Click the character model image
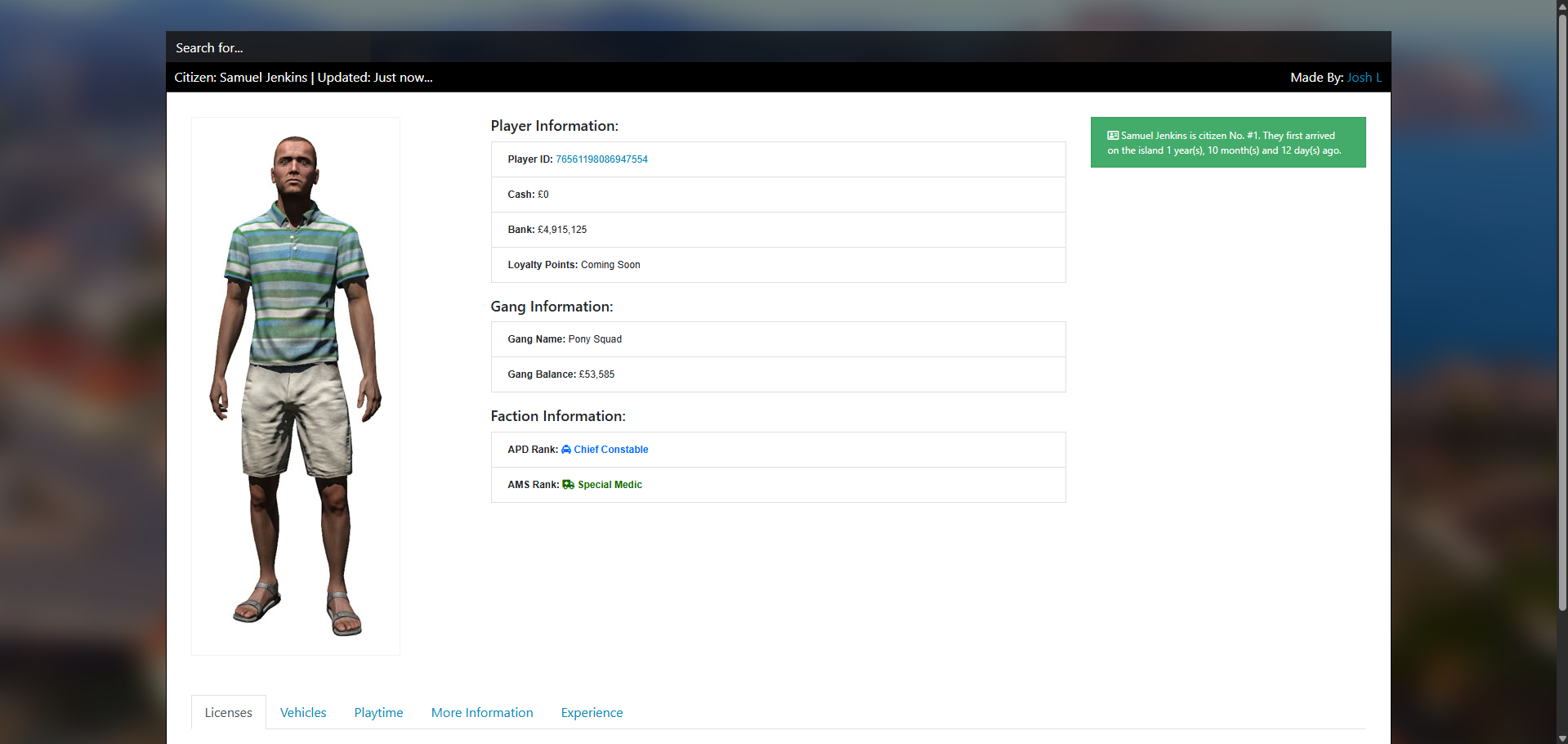The width and height of the screenshot is (1568, 744). [x=296, y=386]
